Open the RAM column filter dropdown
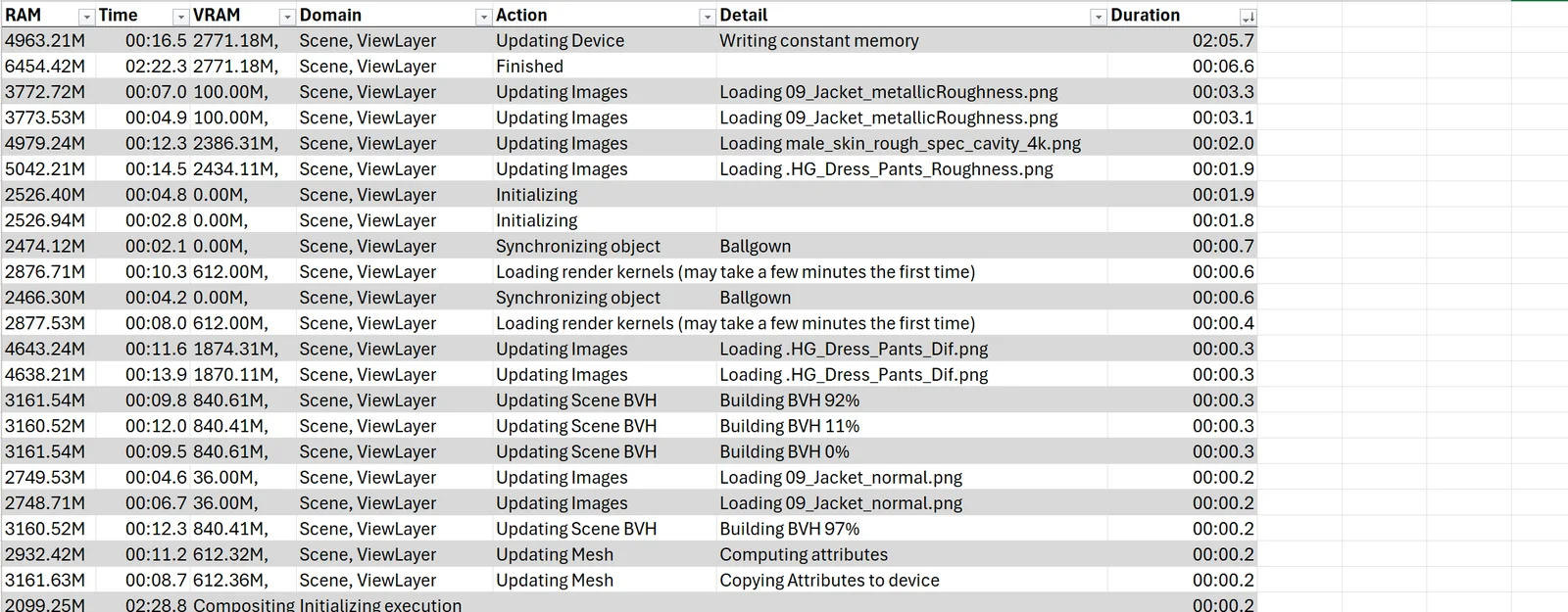The height and width of the screenshot is (612, 1568). click(86, 17)
